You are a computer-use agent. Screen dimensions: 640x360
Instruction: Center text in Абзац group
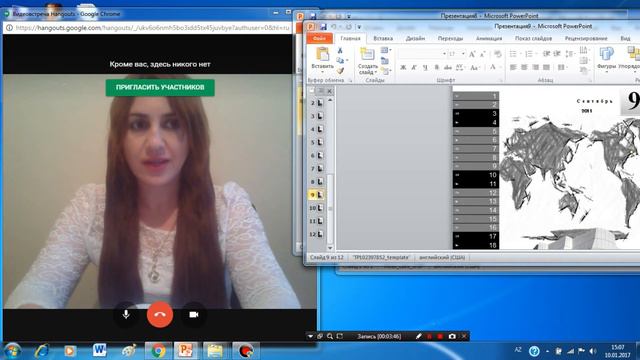[x=524, y=67]
